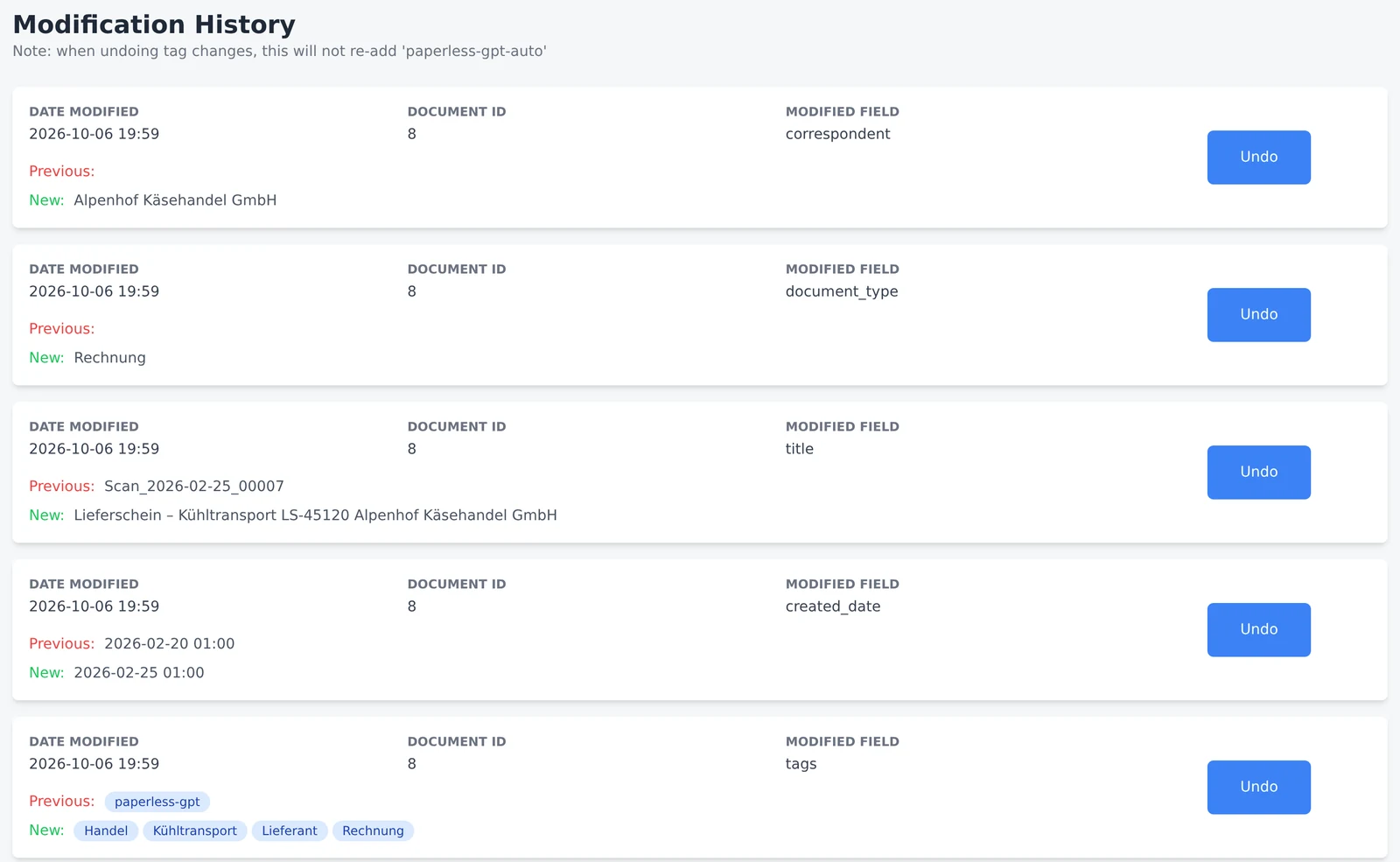Click the 'New:' label in tags card
This screenshot has height=862, width=1400.
point(46,830)
